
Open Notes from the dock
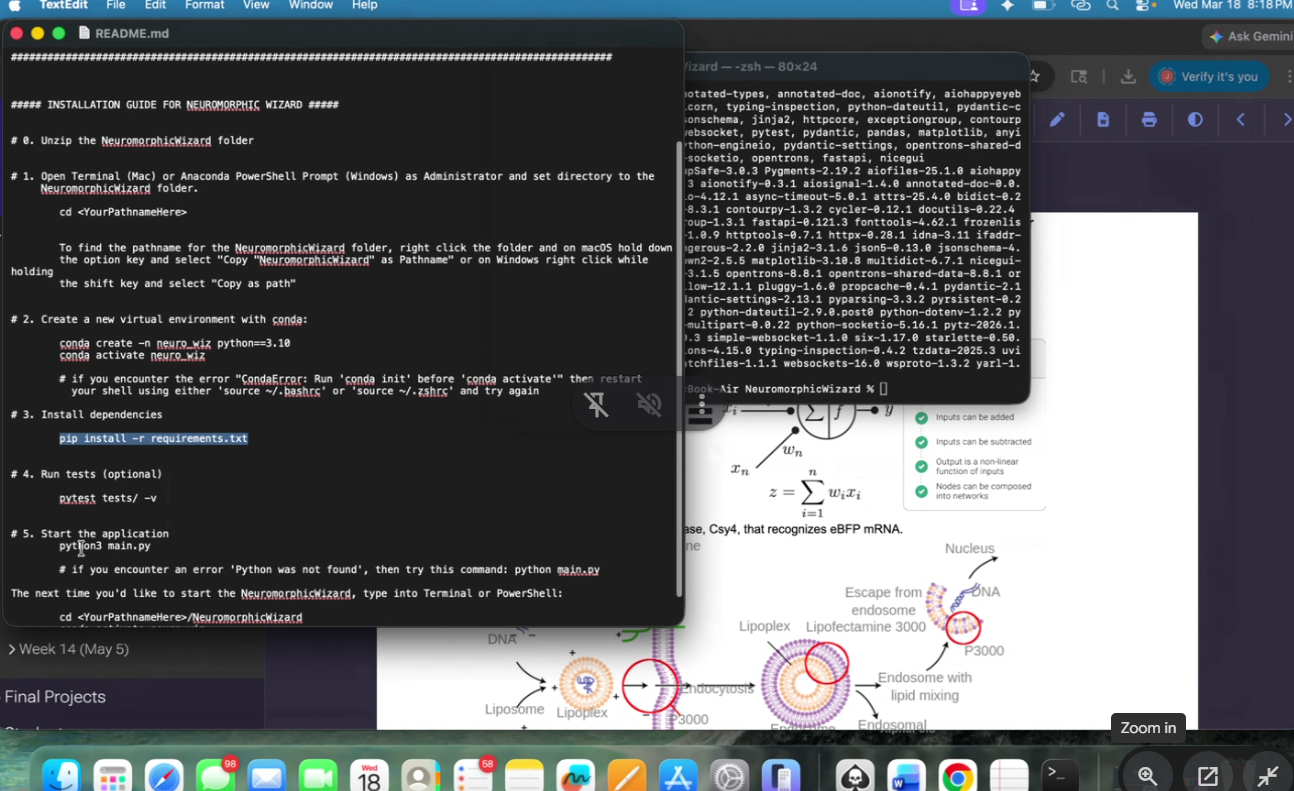[x=523, y=776]
